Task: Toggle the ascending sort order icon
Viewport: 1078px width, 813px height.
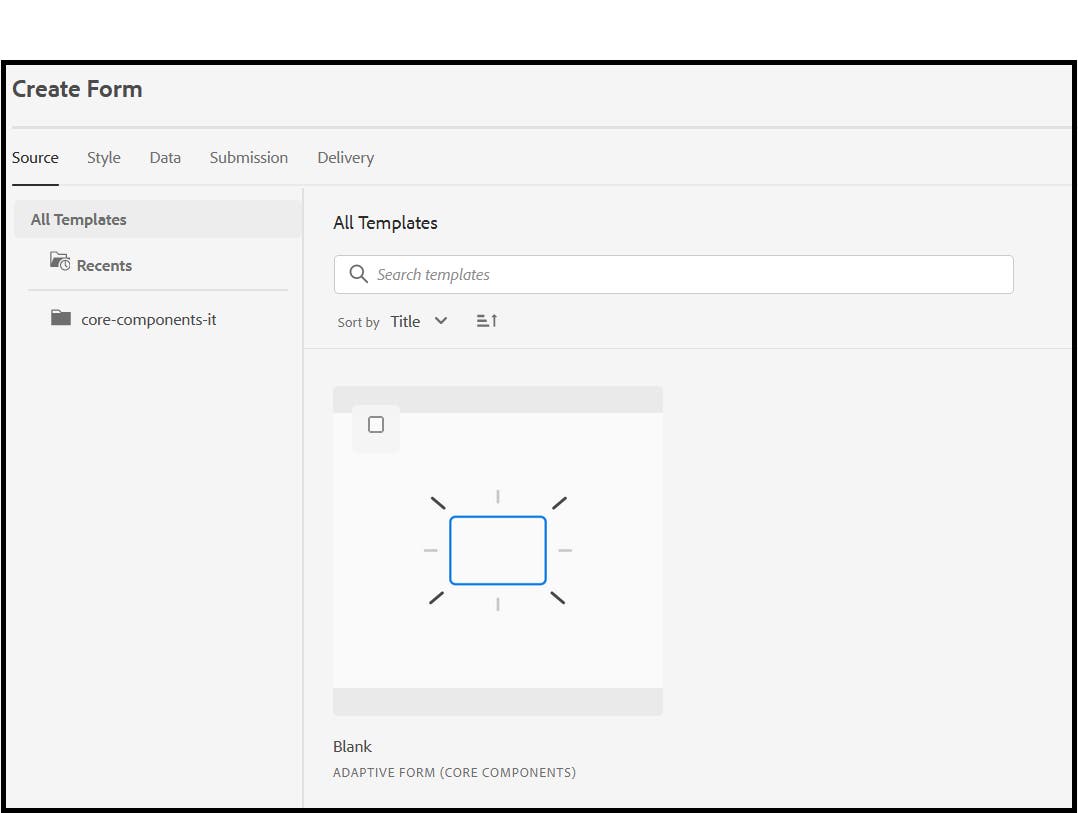Action: click(487, 320)
